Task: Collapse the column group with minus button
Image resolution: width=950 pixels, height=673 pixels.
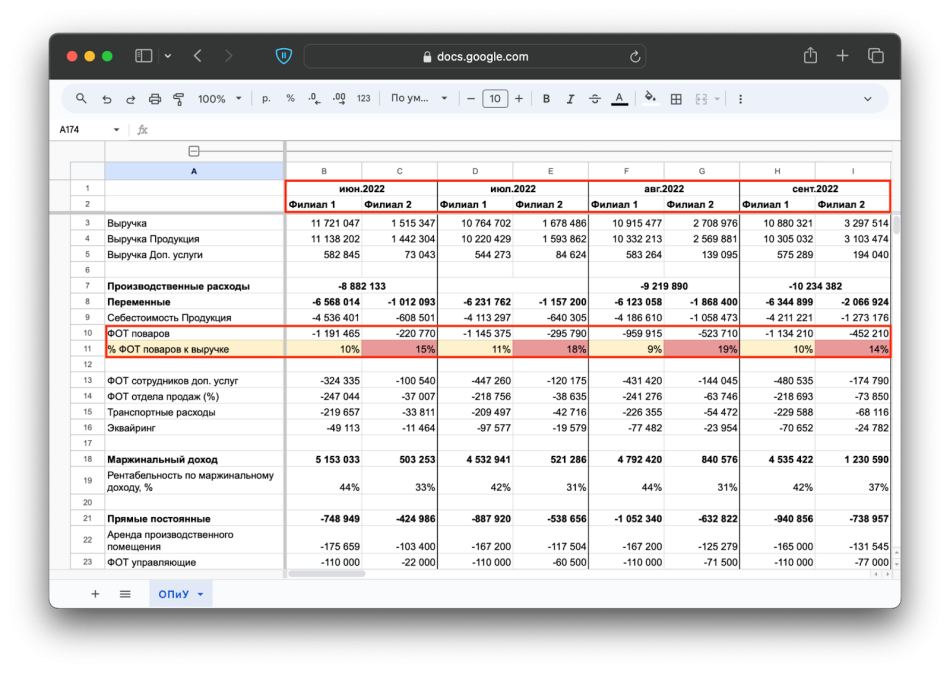Action: tap(194, 151)
